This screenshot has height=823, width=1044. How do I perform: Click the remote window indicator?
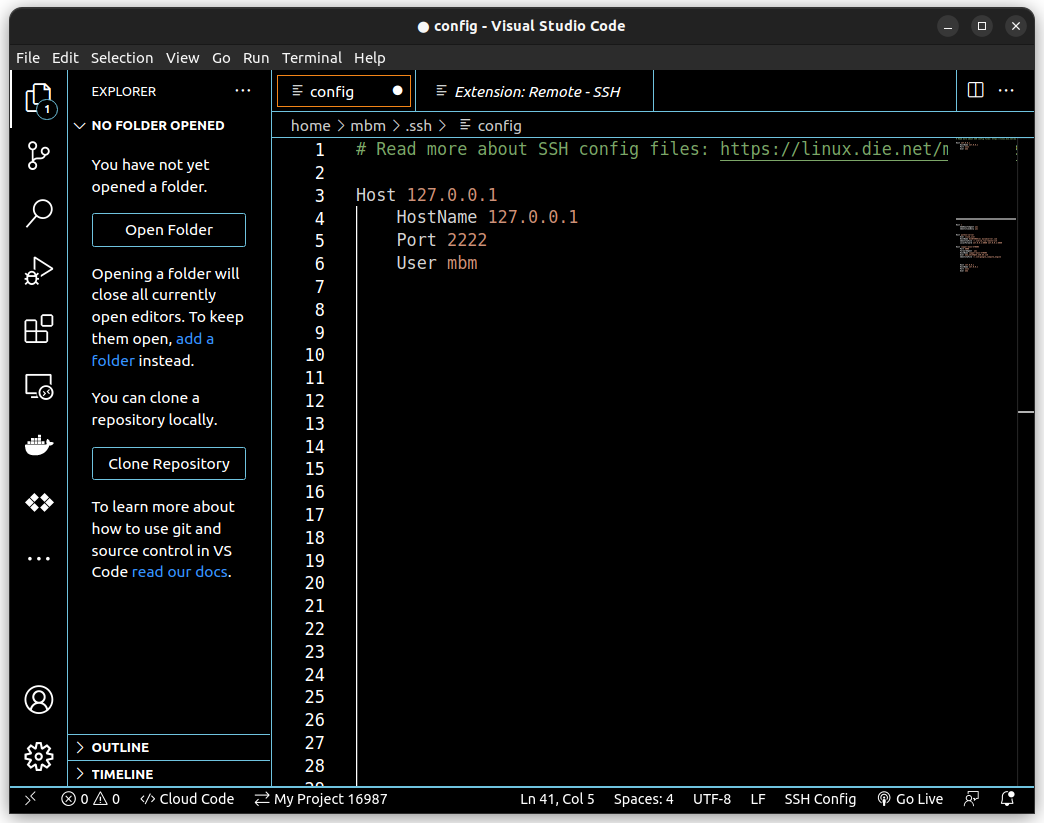tap(30, 799)
